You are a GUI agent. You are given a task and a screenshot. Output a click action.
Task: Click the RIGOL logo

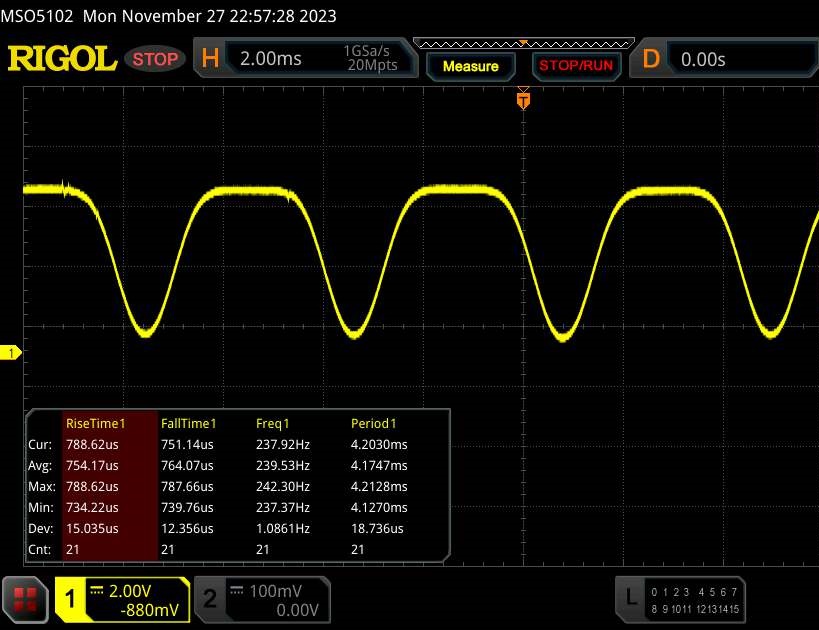[x=62, y=58]
